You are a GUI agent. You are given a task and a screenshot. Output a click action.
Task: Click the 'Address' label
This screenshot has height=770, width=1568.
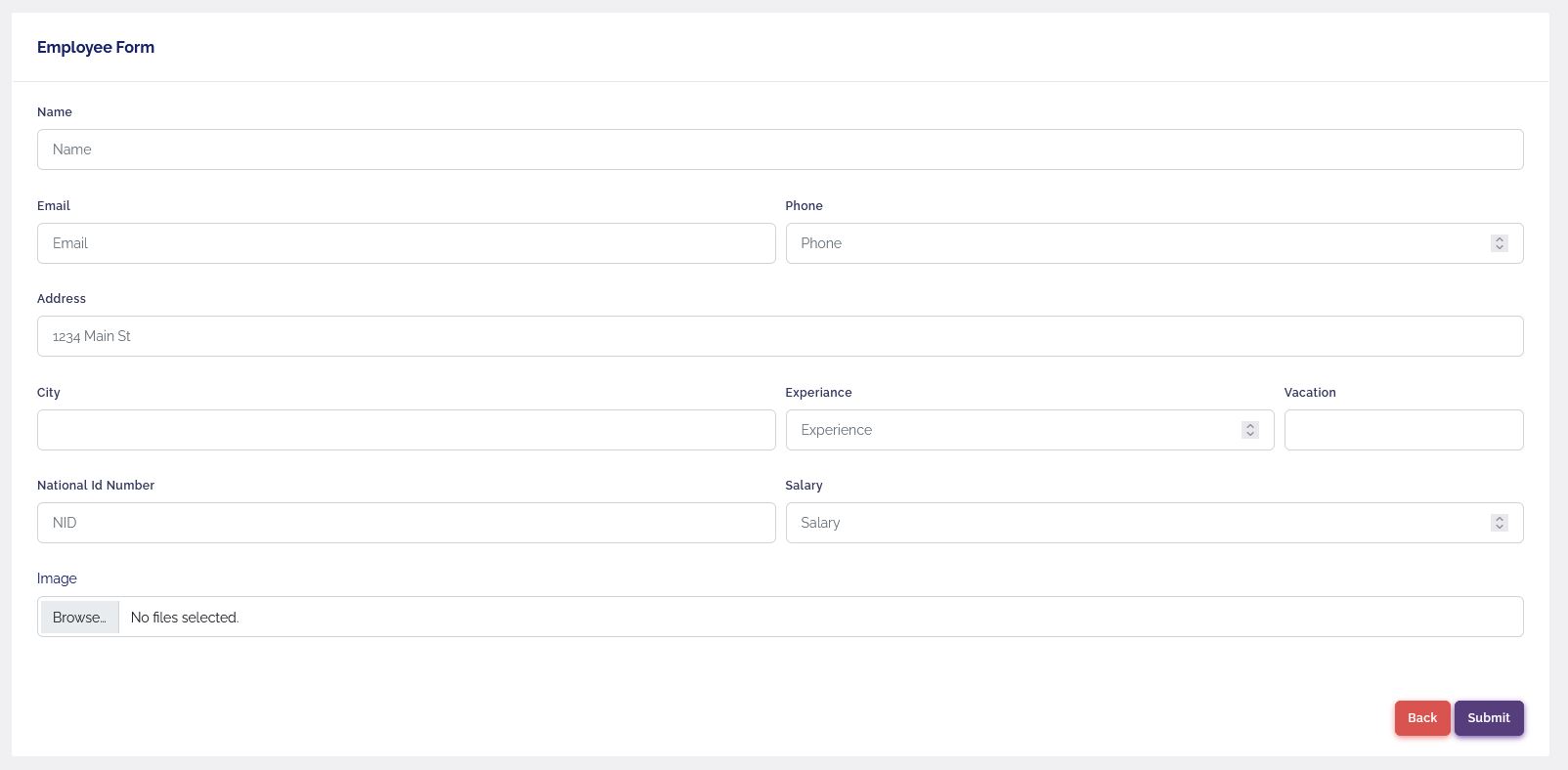click(x=62, y=299)
